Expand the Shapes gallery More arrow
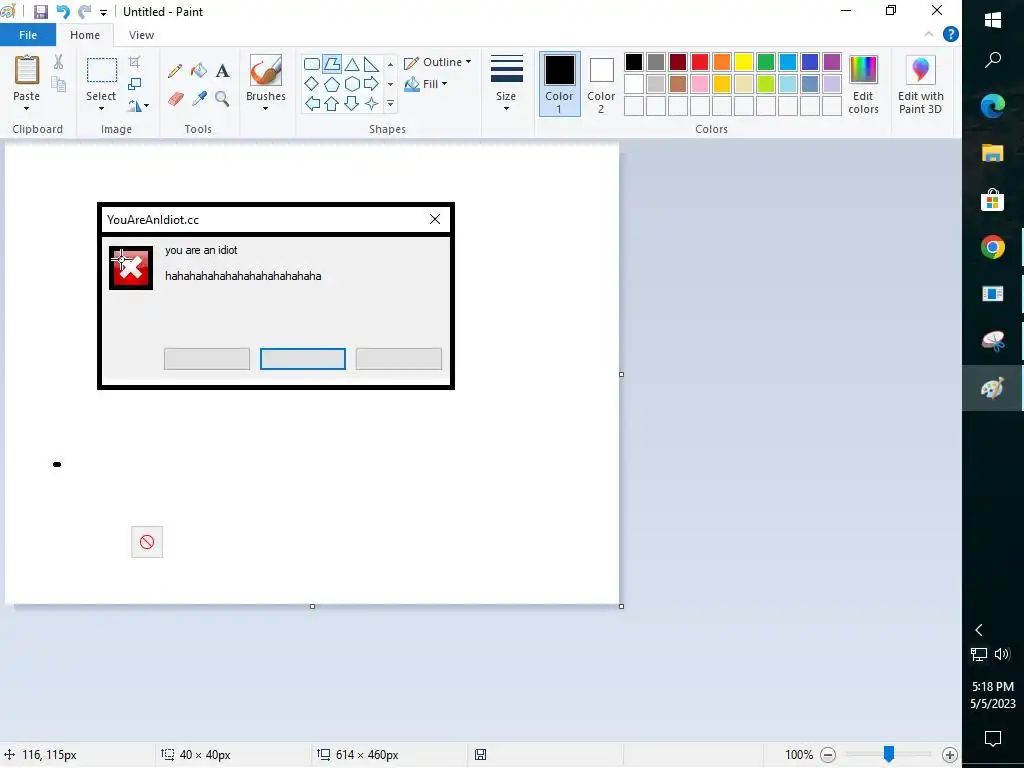 pyautogui.click(x=391, y=103)
